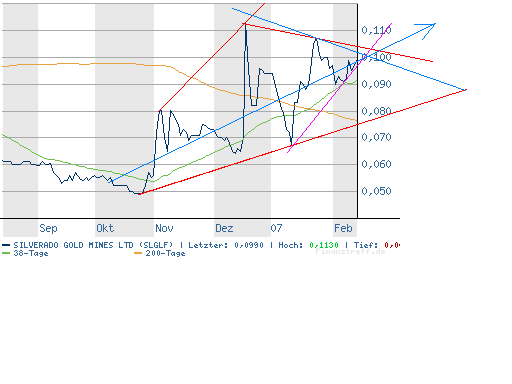Viewport: 512px width, 384px height.
Task: Click the Letzter 0,0990 value
Action: (249, 245)
